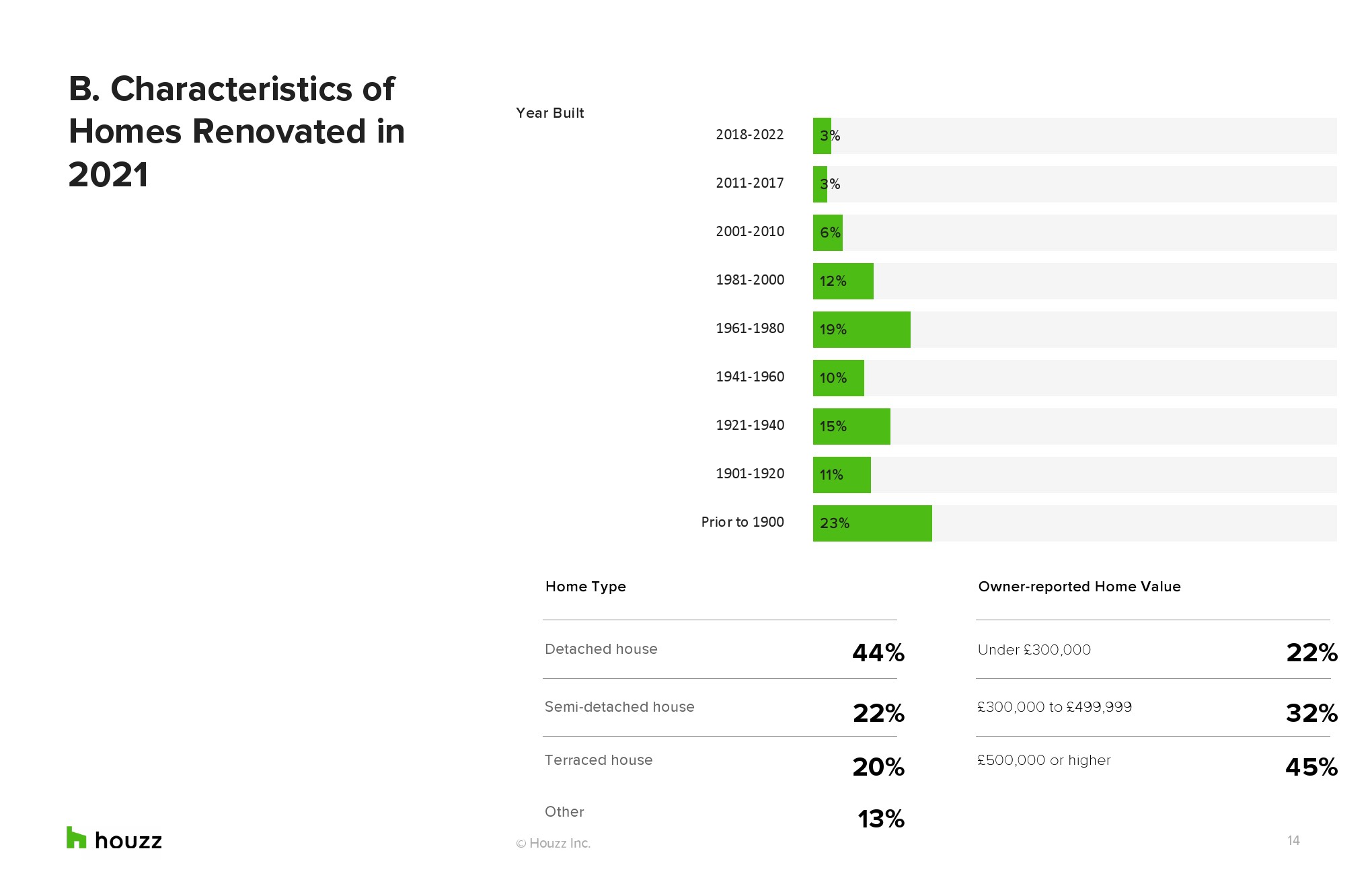Click the page number 14
The image size is (1372, 888).
point(1293,841)
